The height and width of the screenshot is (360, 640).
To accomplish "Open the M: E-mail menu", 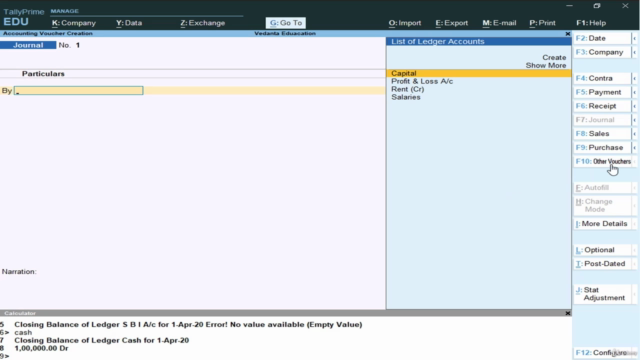I will click(499, 23).
